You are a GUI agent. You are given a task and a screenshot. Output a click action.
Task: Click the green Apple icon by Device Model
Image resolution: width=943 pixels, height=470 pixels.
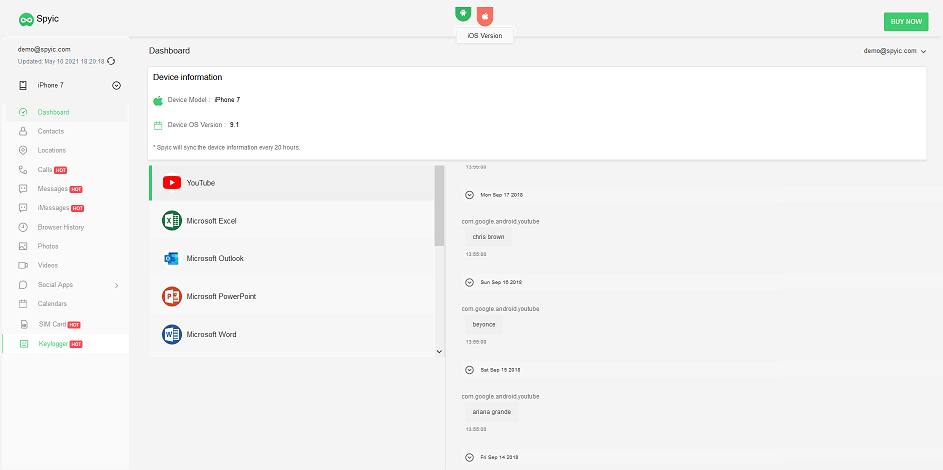(x=158, y=100)
